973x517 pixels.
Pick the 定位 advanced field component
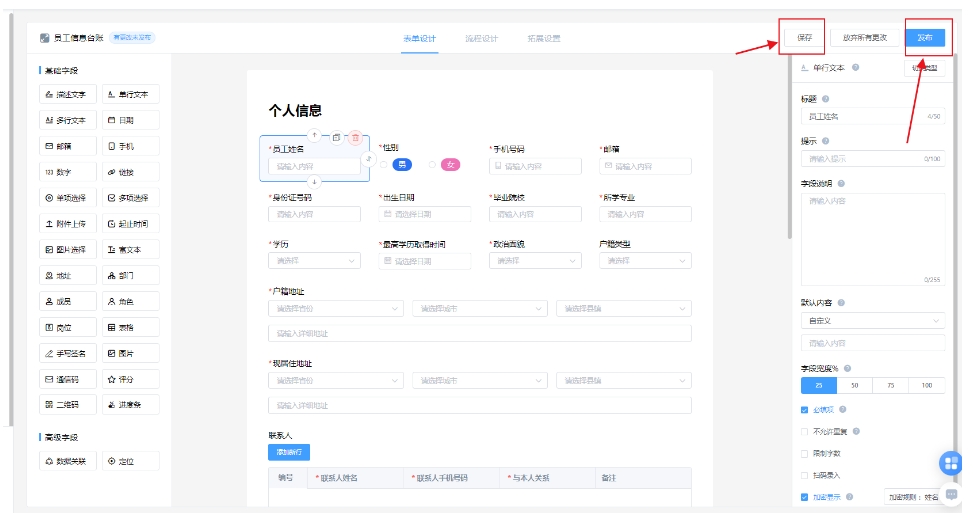click(130, 461)
